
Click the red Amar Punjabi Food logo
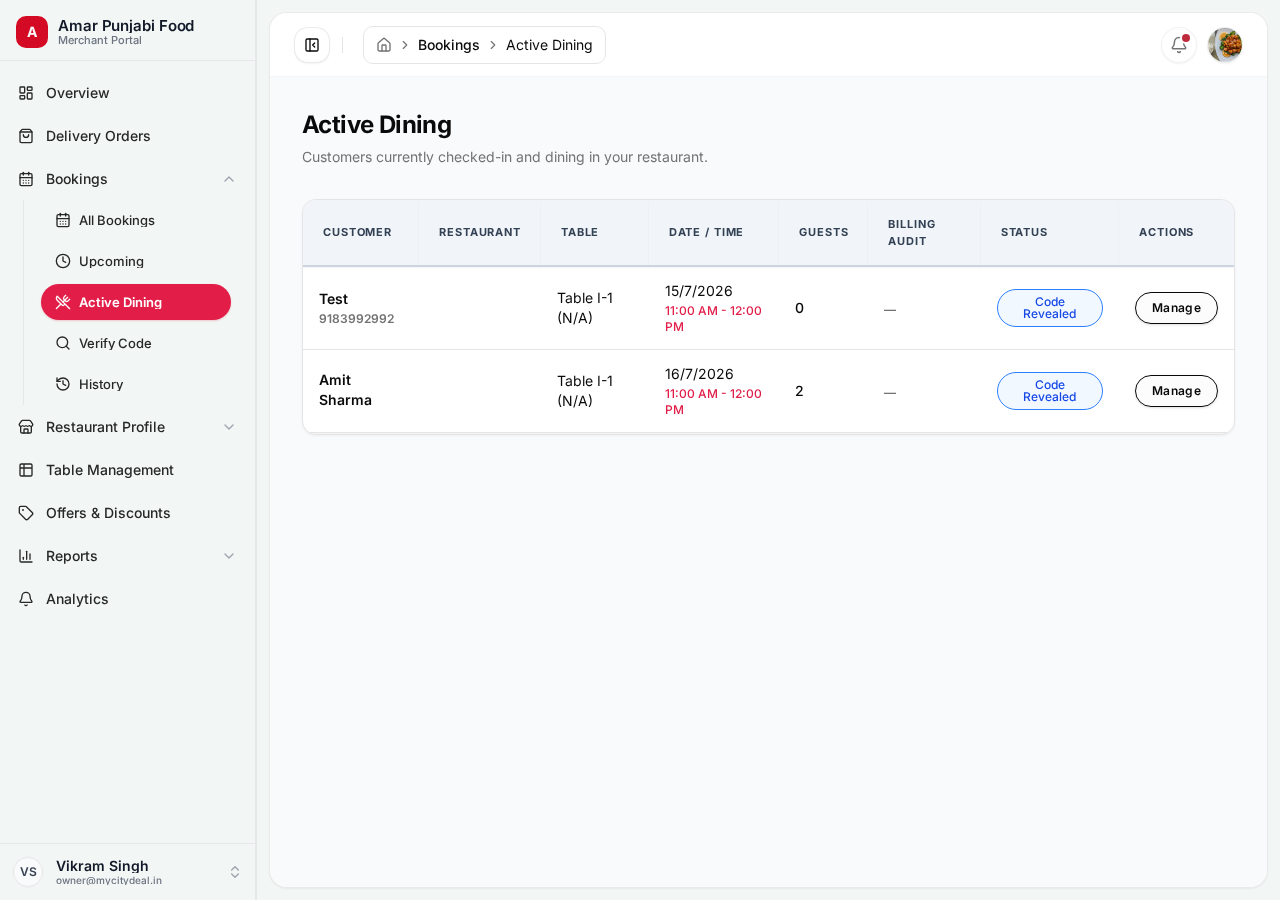[32, 32]
